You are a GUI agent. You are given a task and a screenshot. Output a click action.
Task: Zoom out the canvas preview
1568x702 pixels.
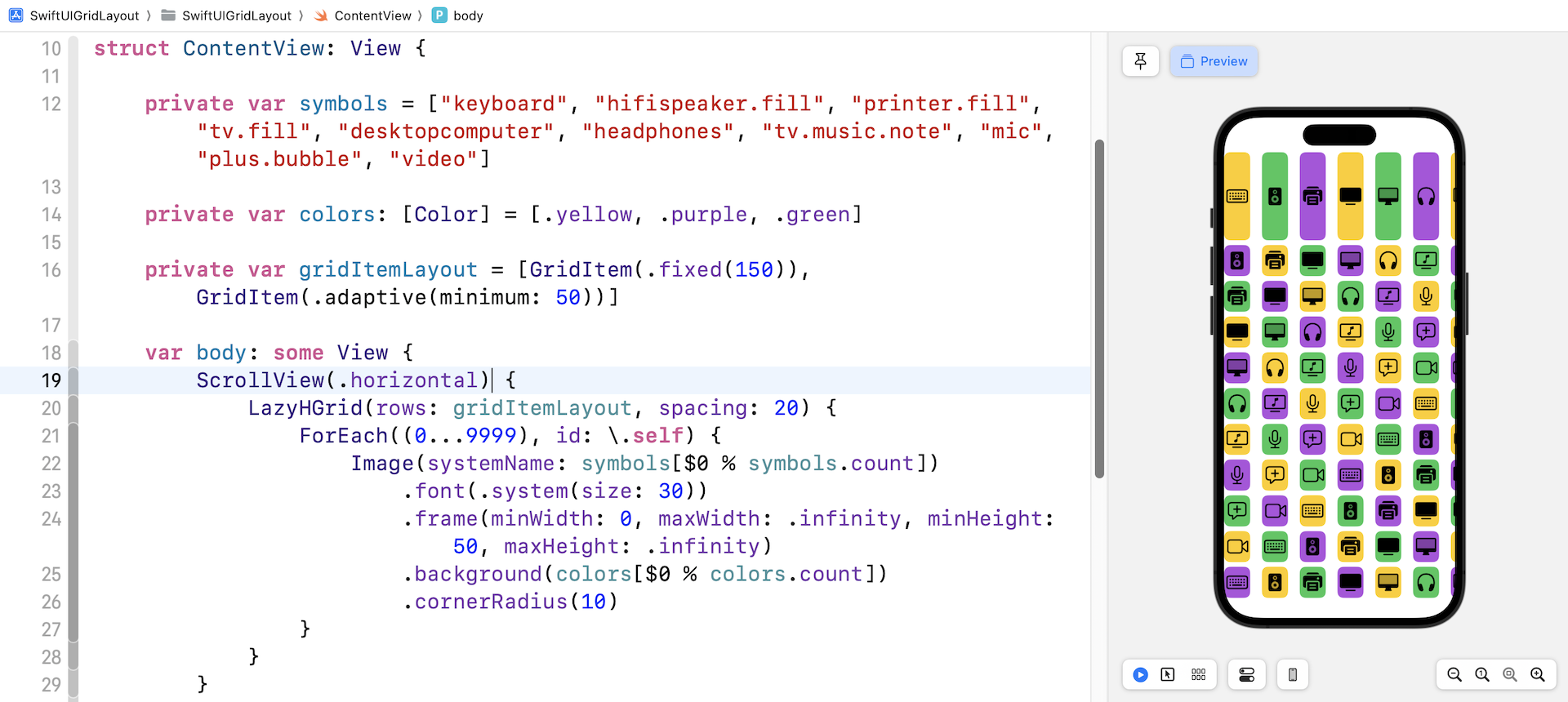[1454, 674]
